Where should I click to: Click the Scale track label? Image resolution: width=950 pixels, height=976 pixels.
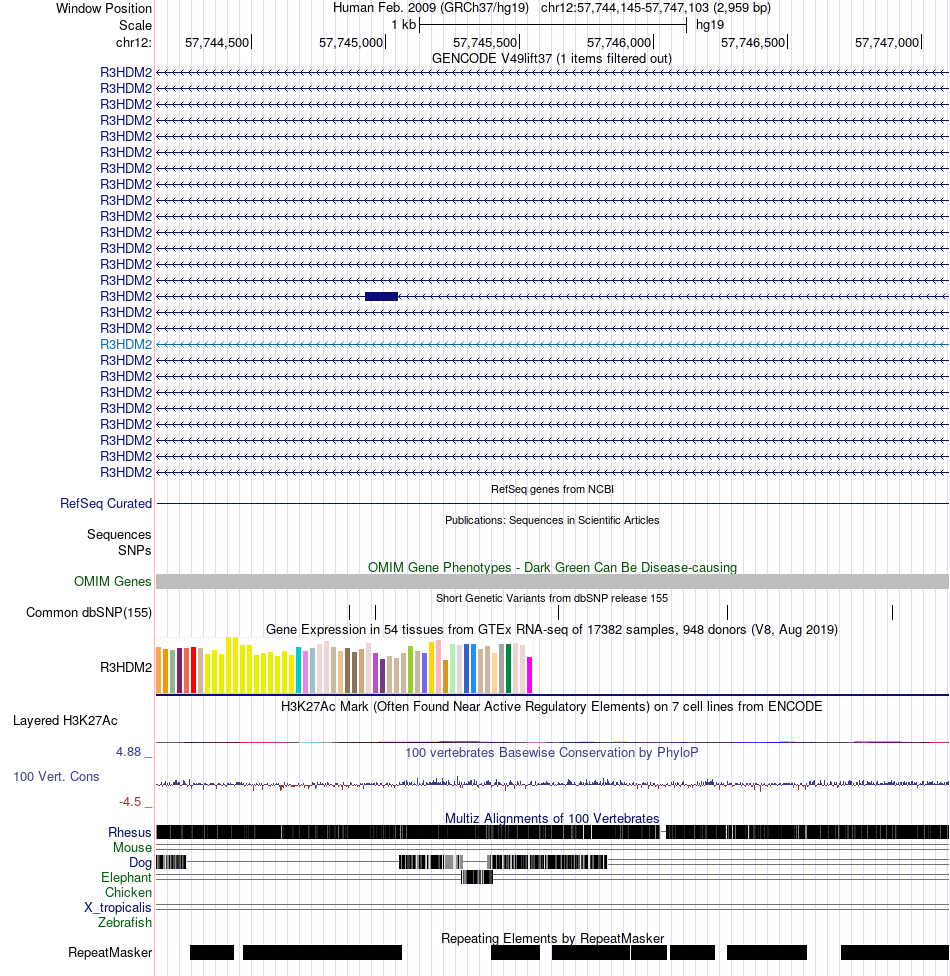135,26
